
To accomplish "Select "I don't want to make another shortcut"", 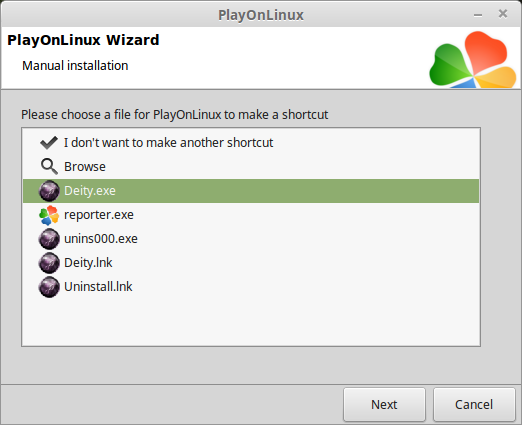I will point(168,143).
